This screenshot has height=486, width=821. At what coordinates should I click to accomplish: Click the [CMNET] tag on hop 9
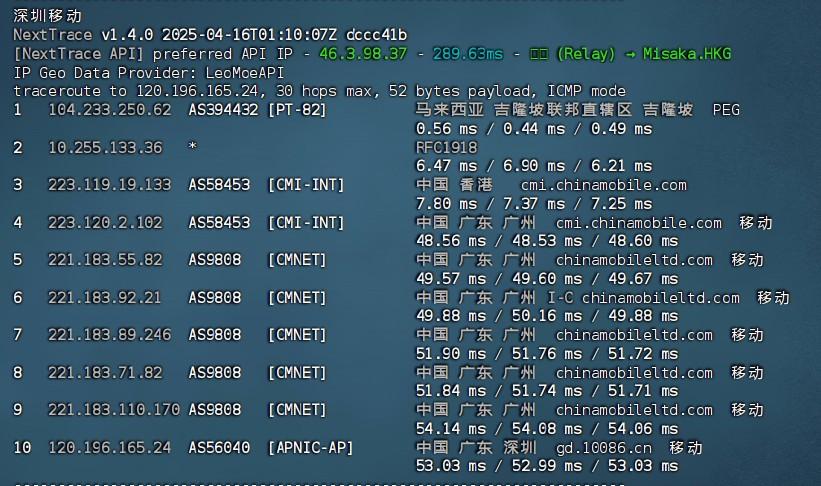pyautogui.click(x=297, y=410)
